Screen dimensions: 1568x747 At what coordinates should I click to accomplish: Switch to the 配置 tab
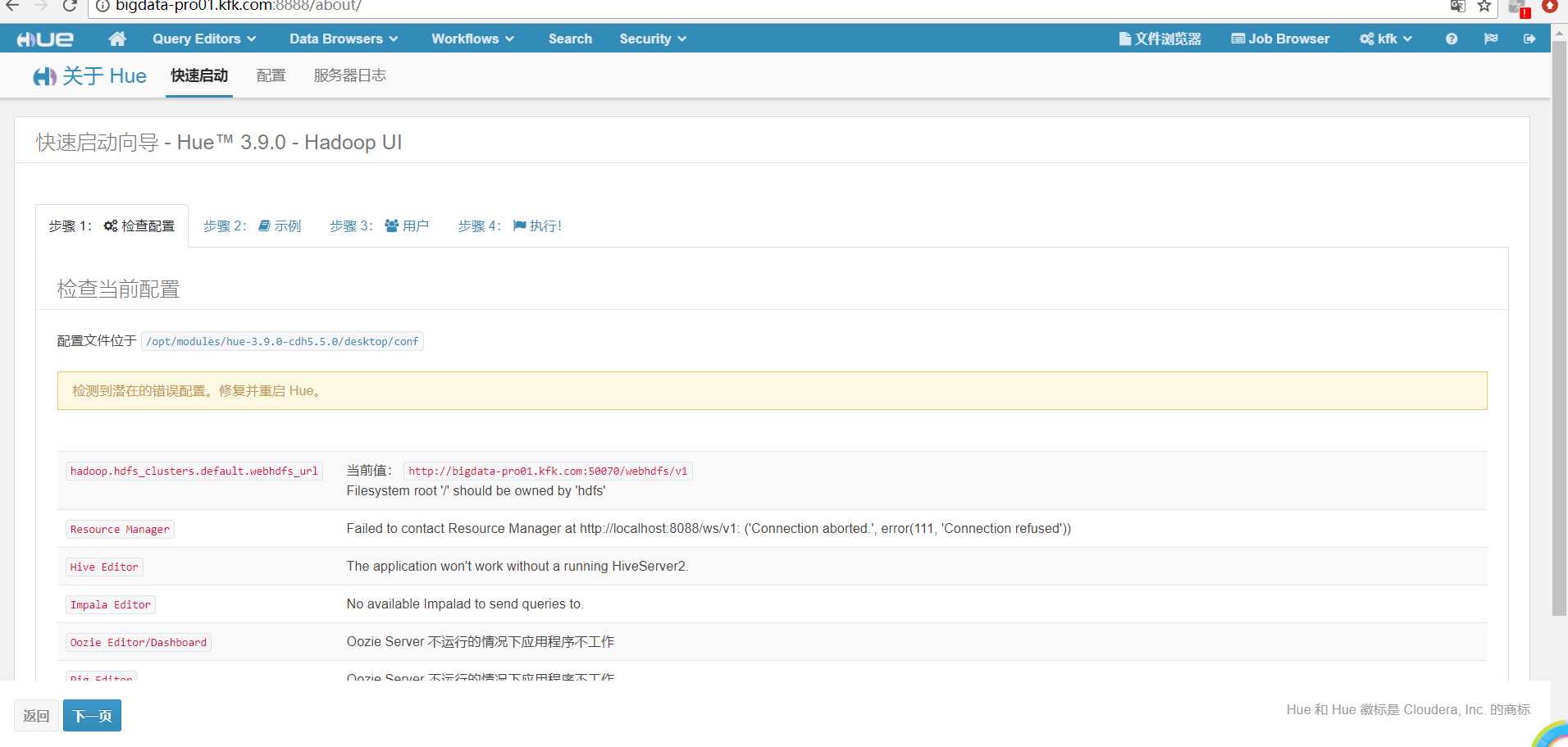click(x=271, y=75)
